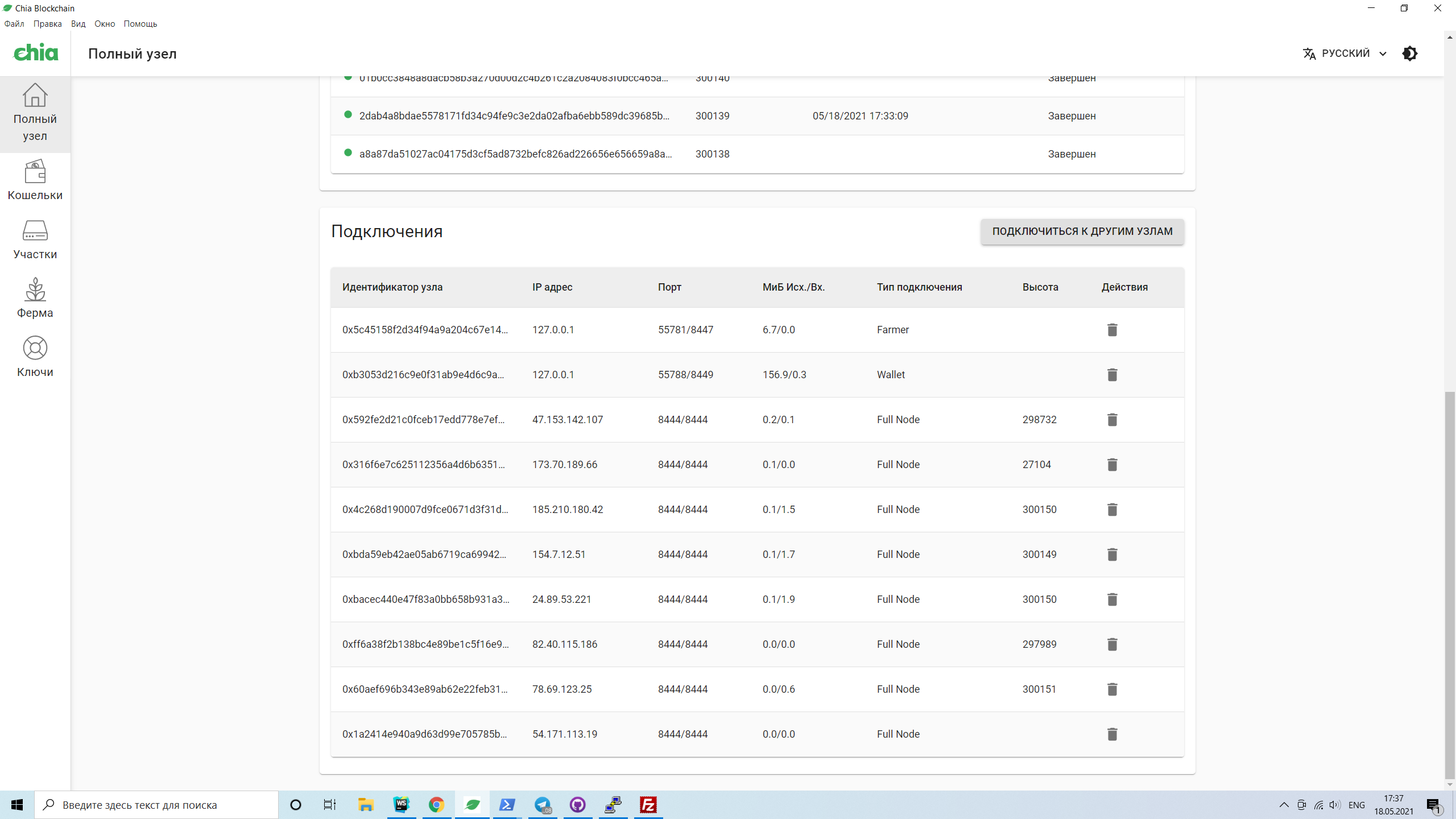Open Telegram from the taskbar
This screenshot has width=1456, height=819.
(543, 805)
